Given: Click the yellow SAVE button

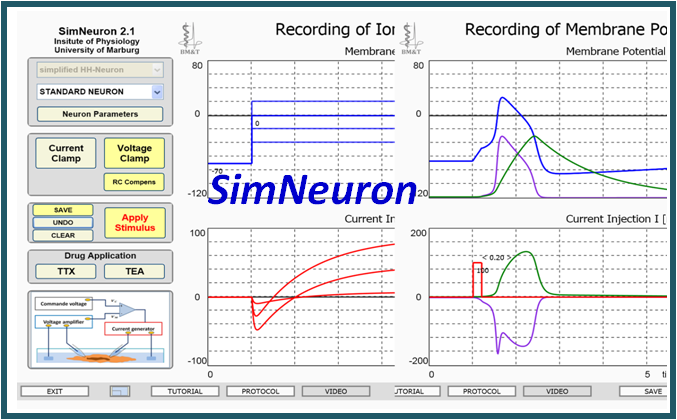Looking at the screenshot, I should pyautogui.click(x=63, y=210).
